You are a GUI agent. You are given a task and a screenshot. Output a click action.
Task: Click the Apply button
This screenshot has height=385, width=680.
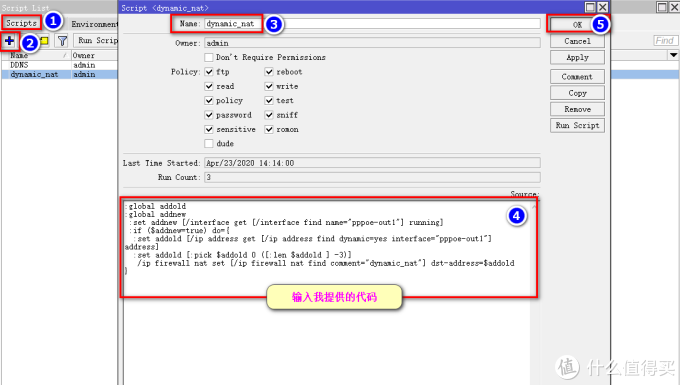click(x=577, y=58)
